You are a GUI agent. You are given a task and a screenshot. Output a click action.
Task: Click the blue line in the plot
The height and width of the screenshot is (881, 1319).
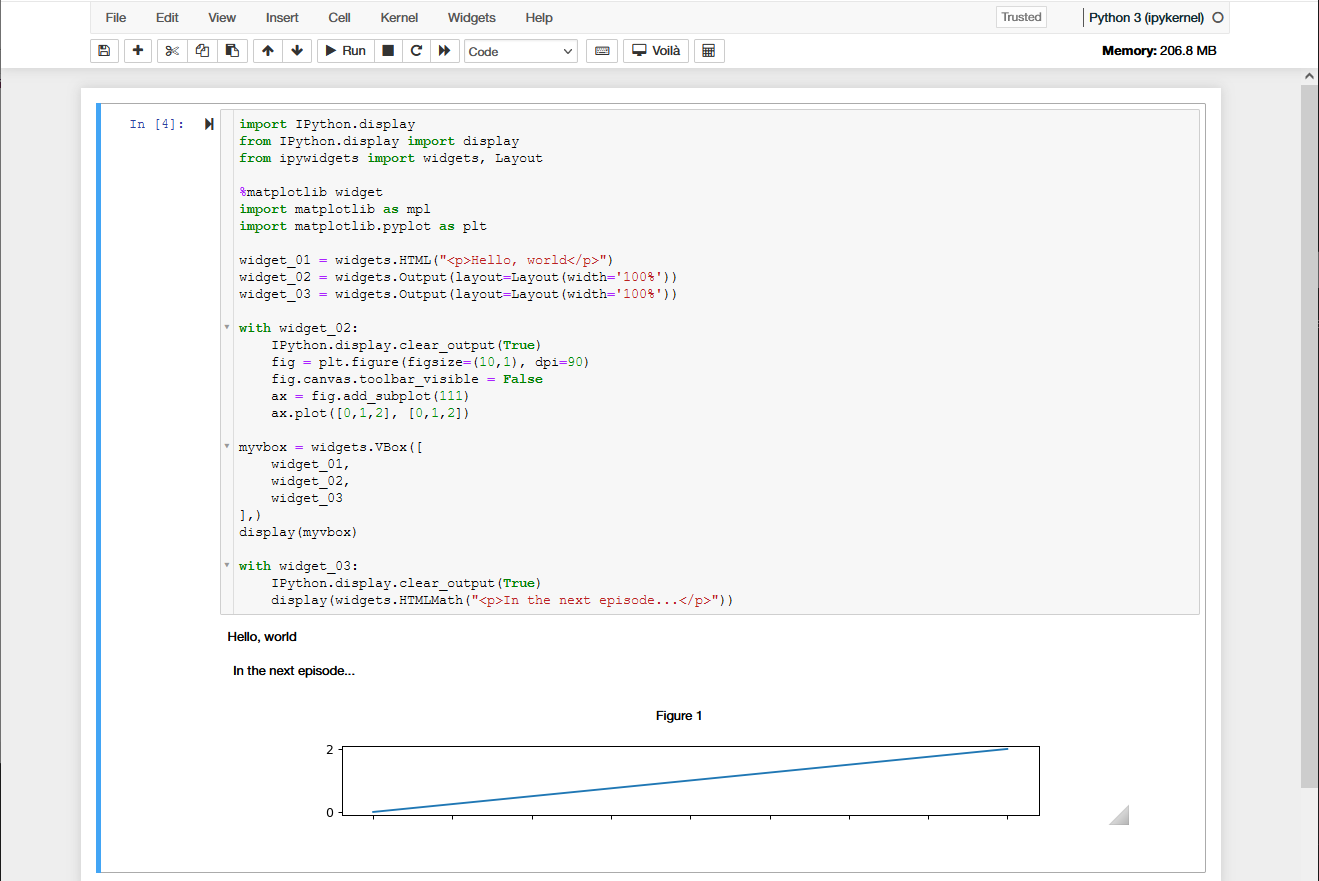click(690, 780)
